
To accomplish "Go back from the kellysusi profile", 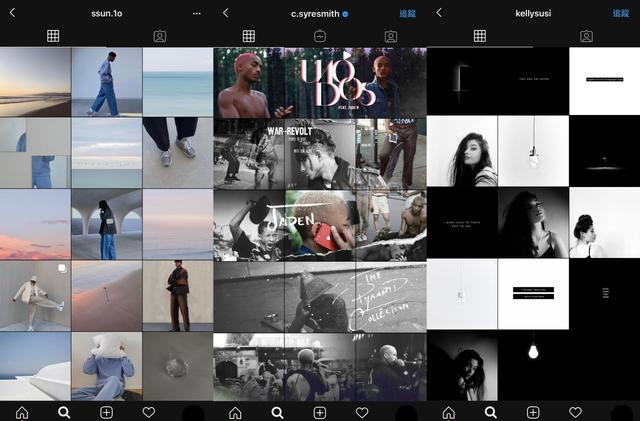I will pos(439,13).
